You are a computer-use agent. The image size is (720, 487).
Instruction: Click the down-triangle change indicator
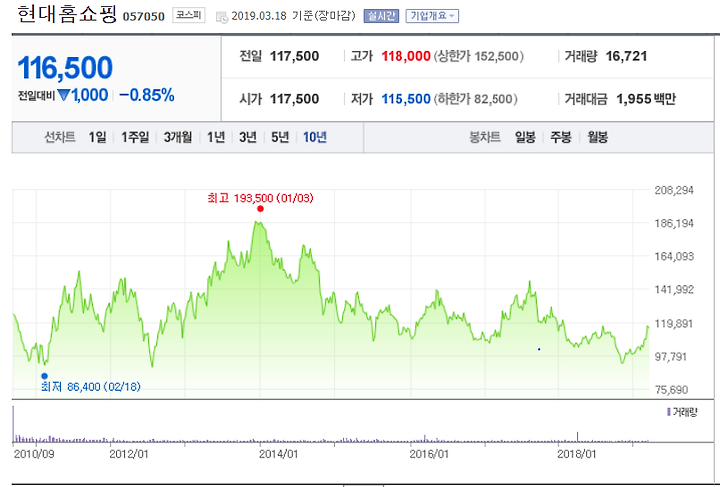point(63,95)
